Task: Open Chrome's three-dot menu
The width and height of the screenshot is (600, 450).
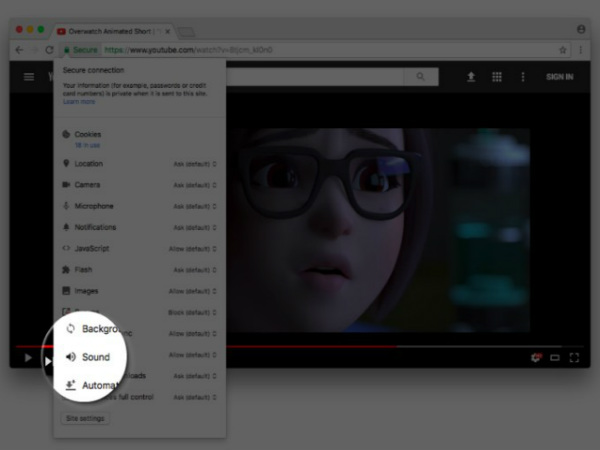Action: click(581, 49)
